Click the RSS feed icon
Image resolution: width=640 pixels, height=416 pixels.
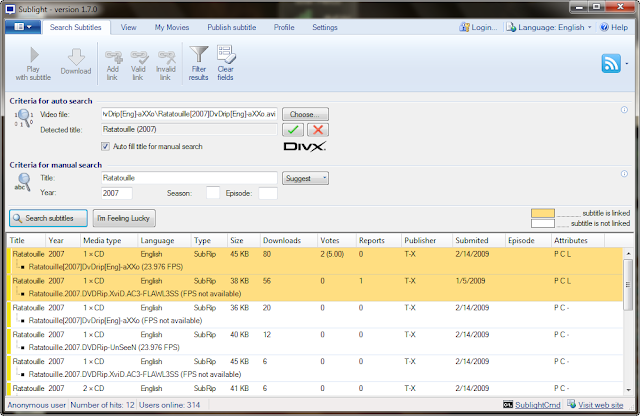coord(611,63)
